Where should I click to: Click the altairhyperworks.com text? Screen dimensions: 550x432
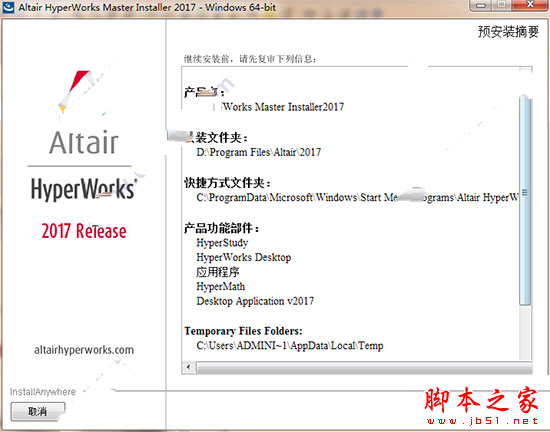click(84, 350)
